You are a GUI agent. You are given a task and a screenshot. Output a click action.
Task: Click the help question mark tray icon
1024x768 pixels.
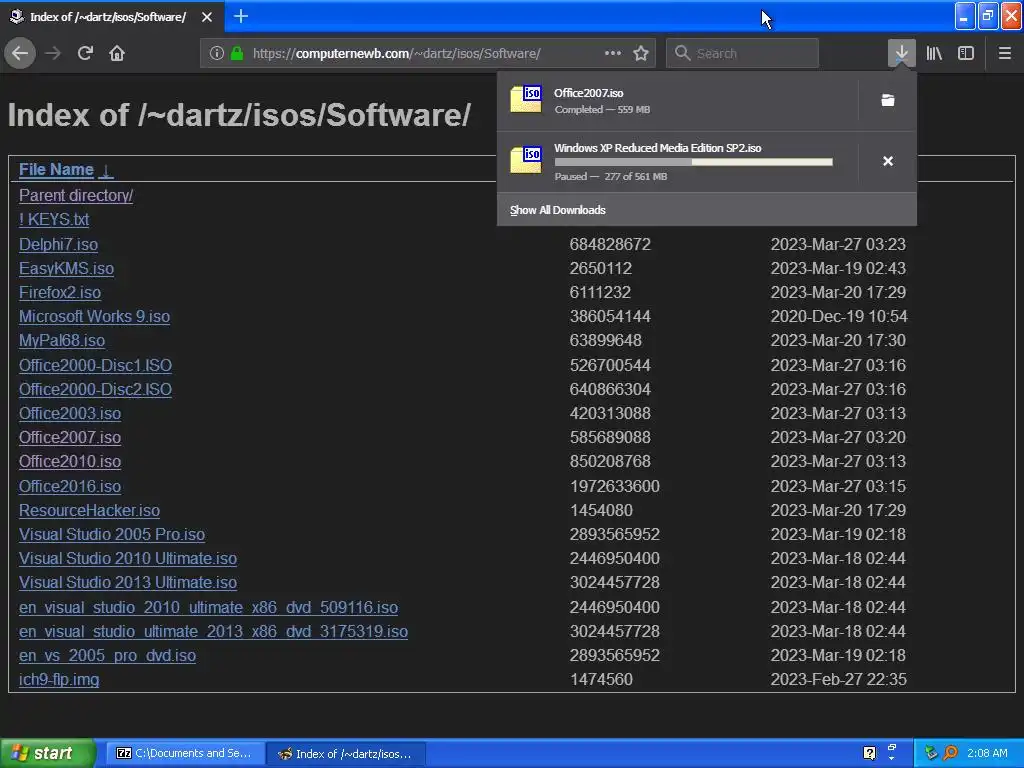tap(869, 753)
